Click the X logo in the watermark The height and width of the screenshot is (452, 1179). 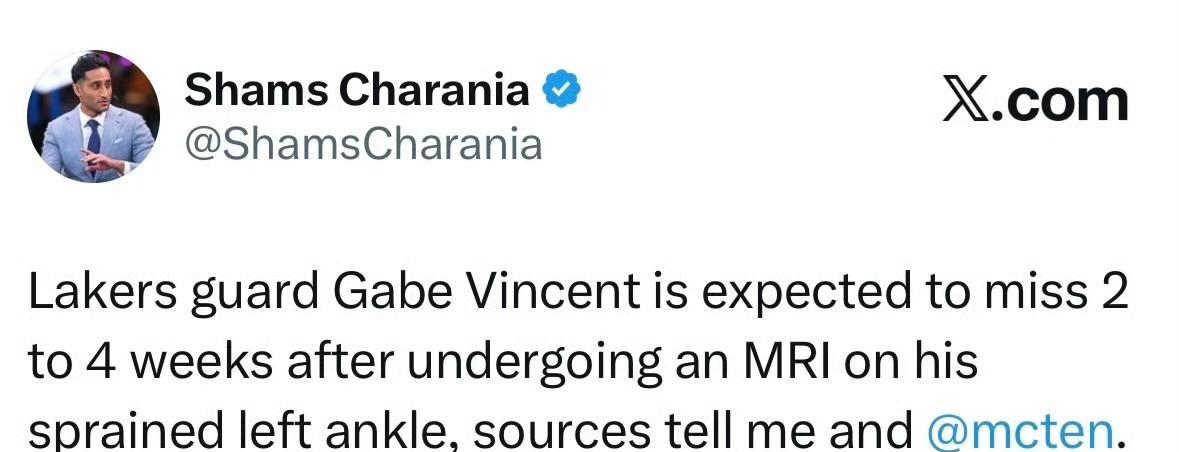[x=965, y=101]
